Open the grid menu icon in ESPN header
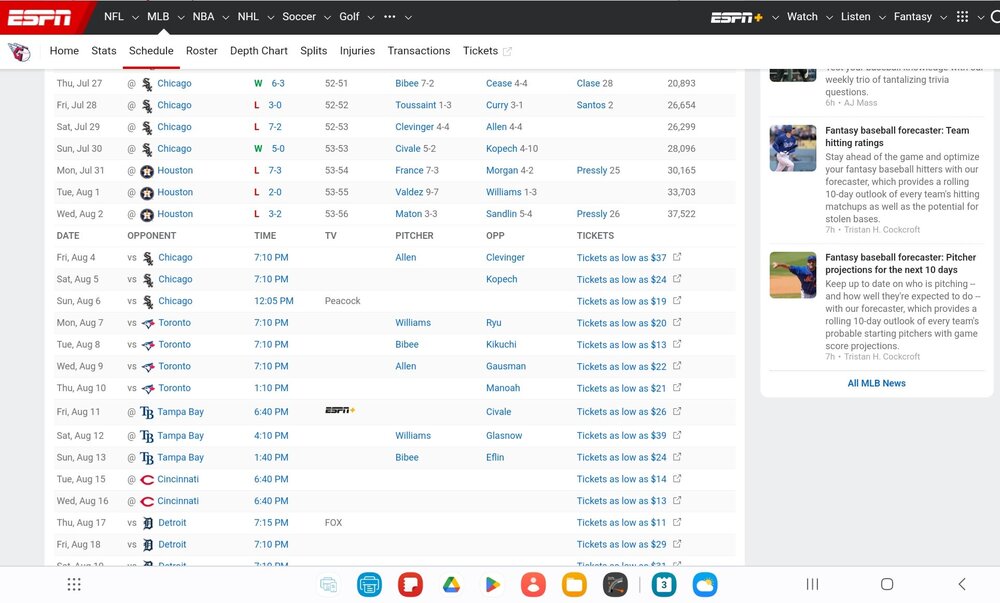 tap(962, 17)
